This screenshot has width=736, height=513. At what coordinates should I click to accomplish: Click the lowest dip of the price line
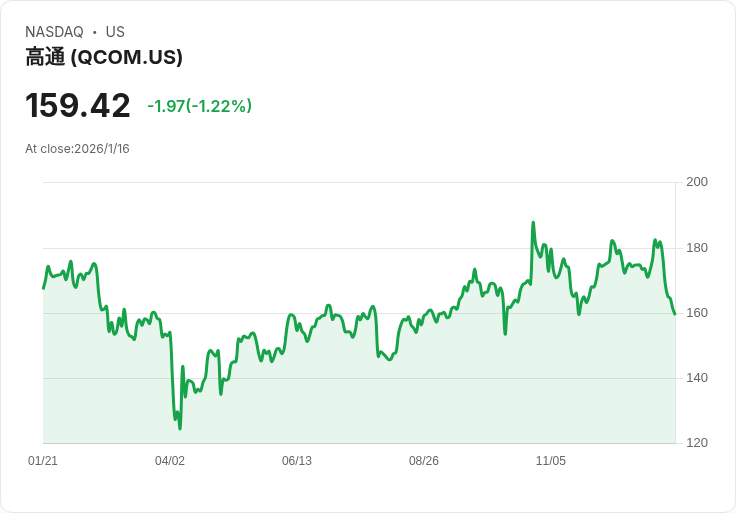click(x=180, y=429)
